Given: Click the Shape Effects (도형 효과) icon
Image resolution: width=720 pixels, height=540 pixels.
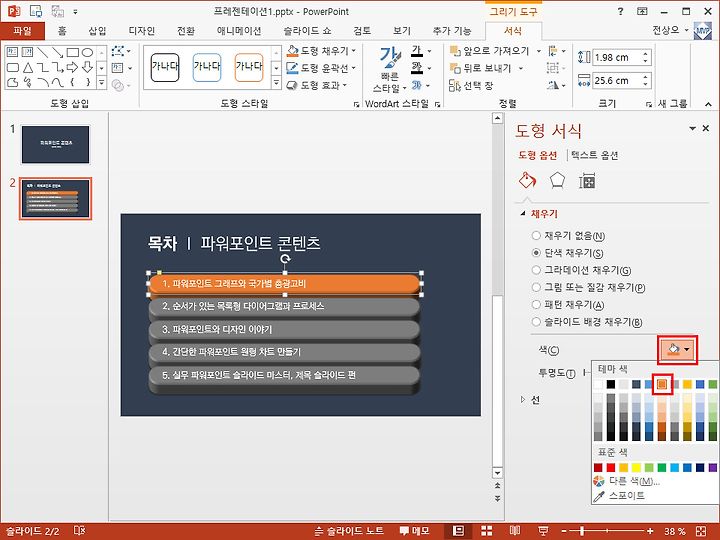Looking at the screenshot, I should tap(292, 85).
